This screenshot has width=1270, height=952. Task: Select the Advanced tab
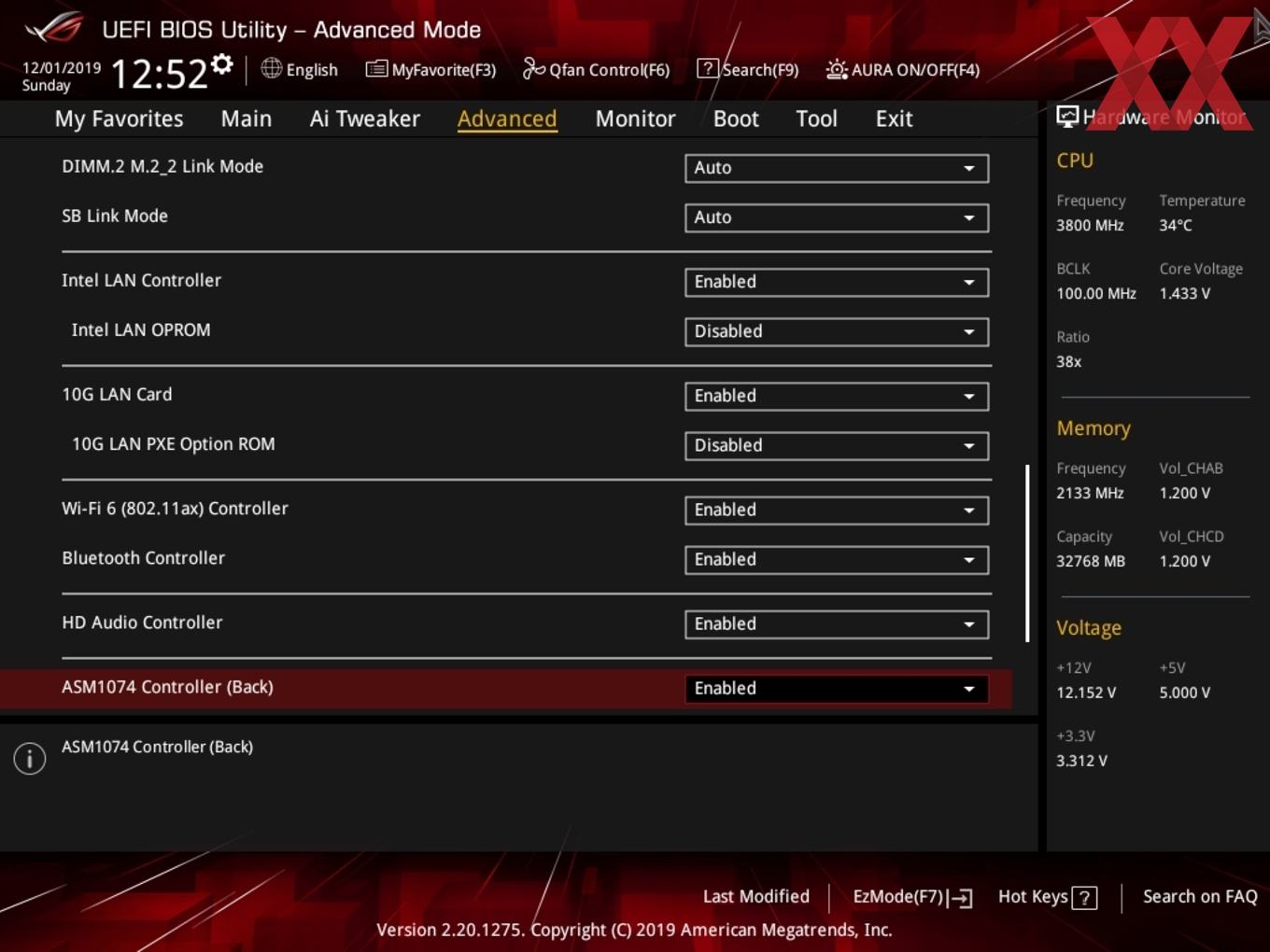point(507,119)
